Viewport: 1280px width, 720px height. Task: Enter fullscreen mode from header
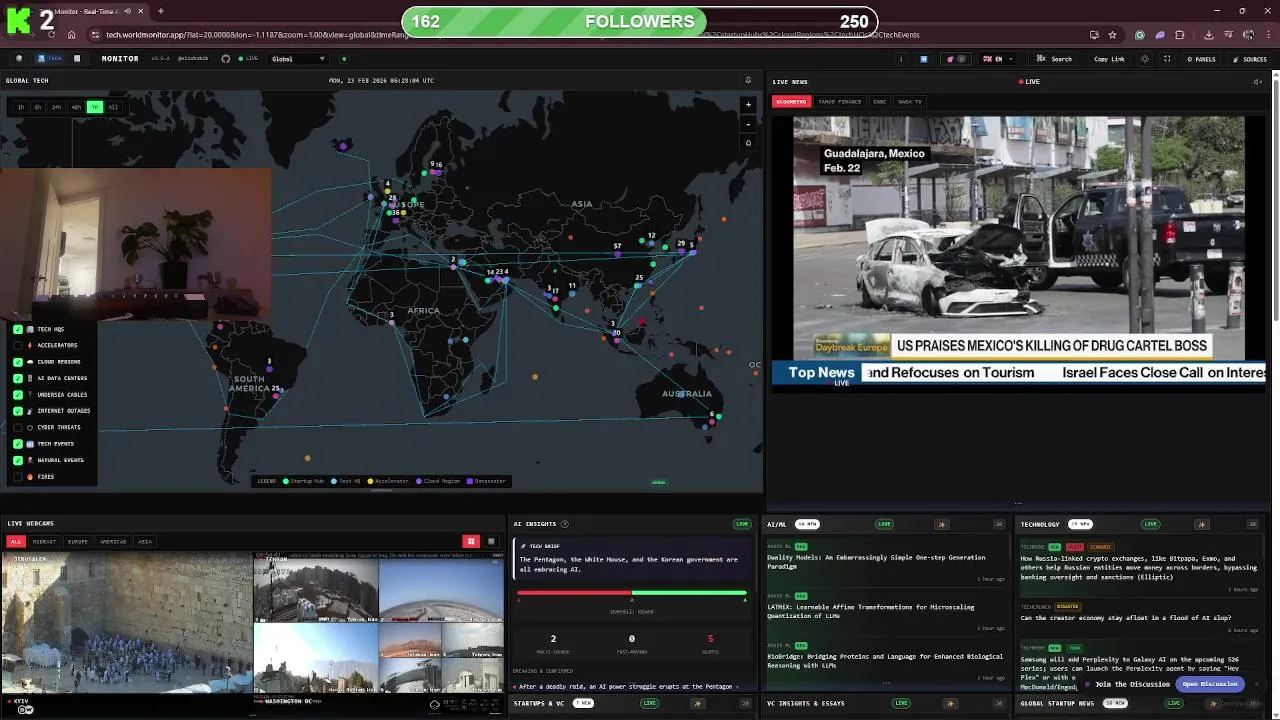pos(1167,59)
